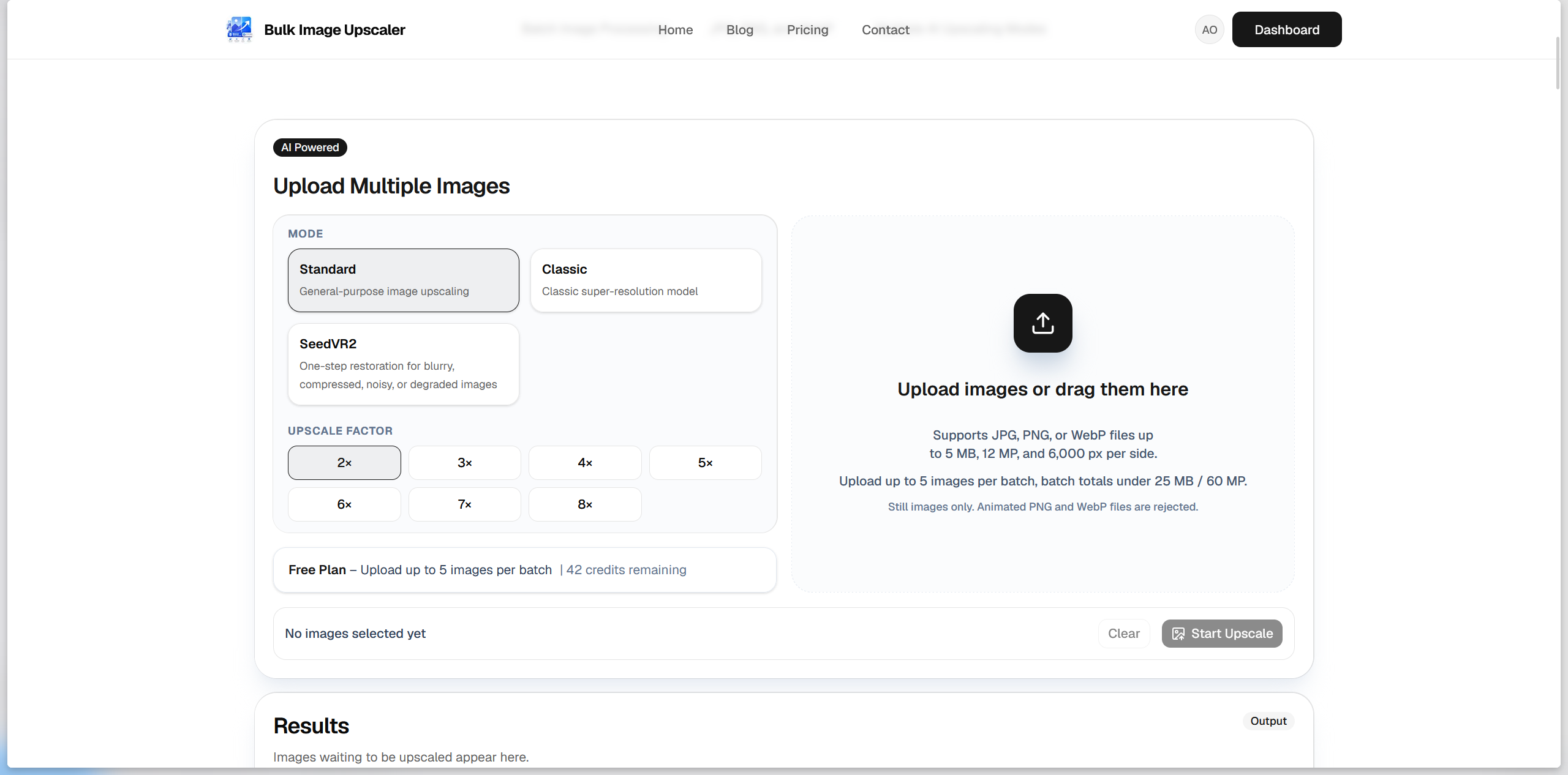Click the black upload arrow icon
Screen dimensions: 1568x775
pyautogui.click(x=1042, y=323)
